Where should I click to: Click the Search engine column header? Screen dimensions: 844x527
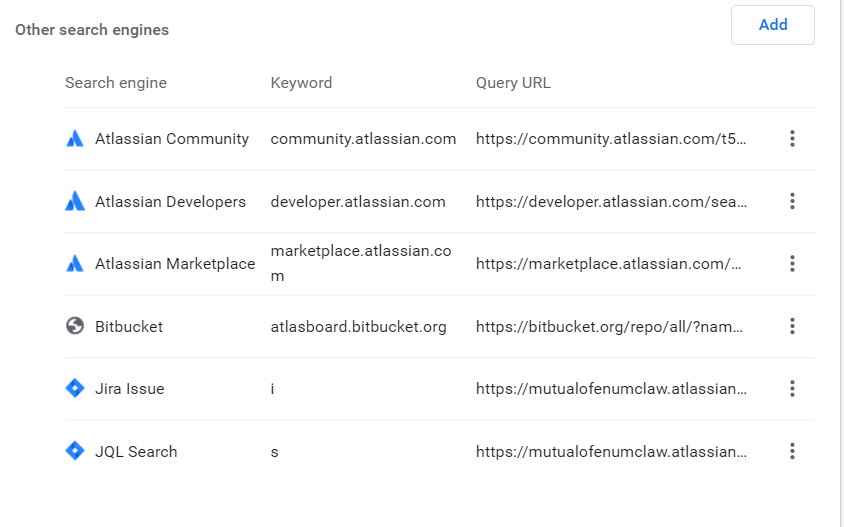click(x=116, y=83)
